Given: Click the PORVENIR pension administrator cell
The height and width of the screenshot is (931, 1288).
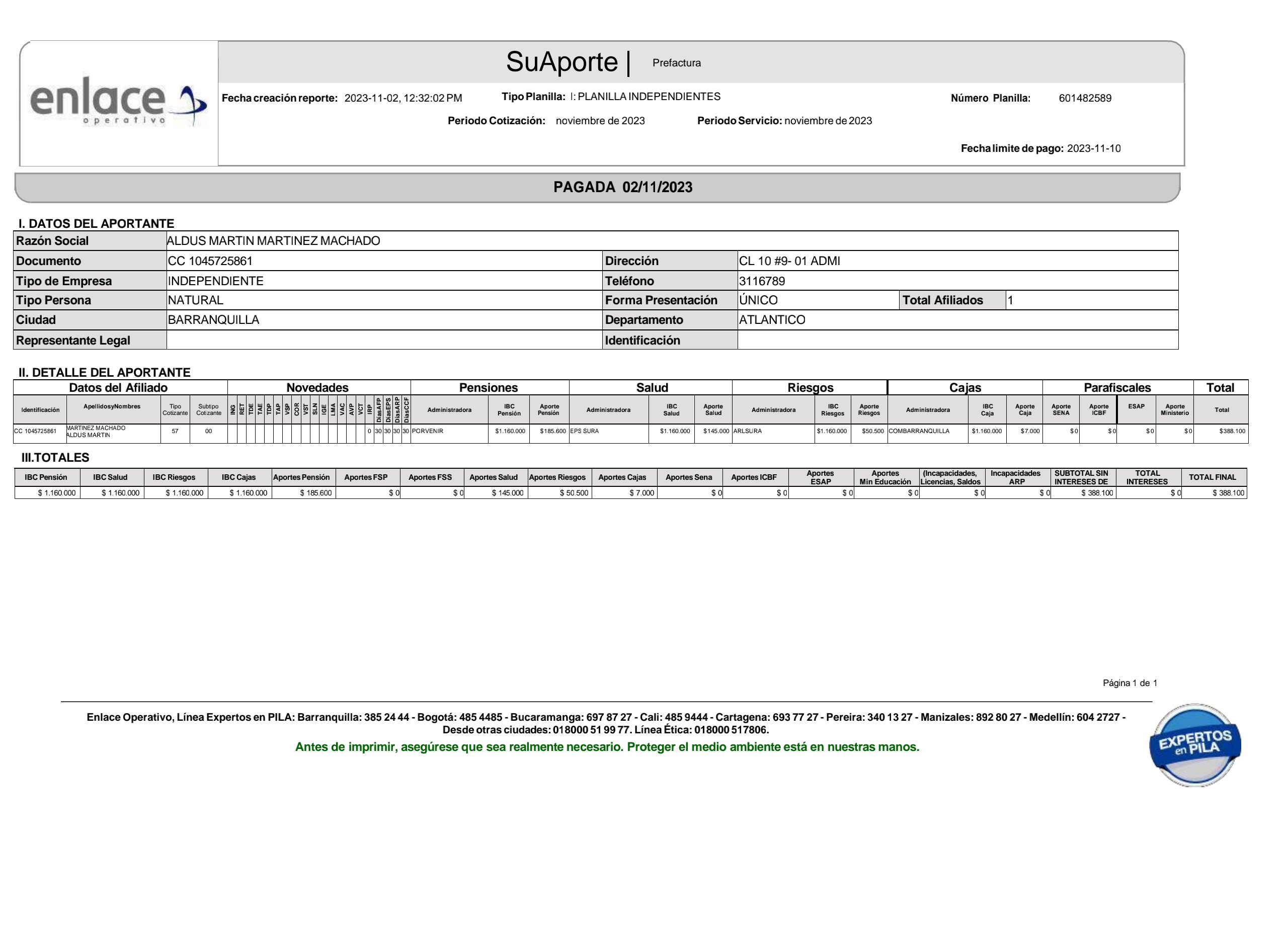Looking at the screenshot, I should 428,432.
